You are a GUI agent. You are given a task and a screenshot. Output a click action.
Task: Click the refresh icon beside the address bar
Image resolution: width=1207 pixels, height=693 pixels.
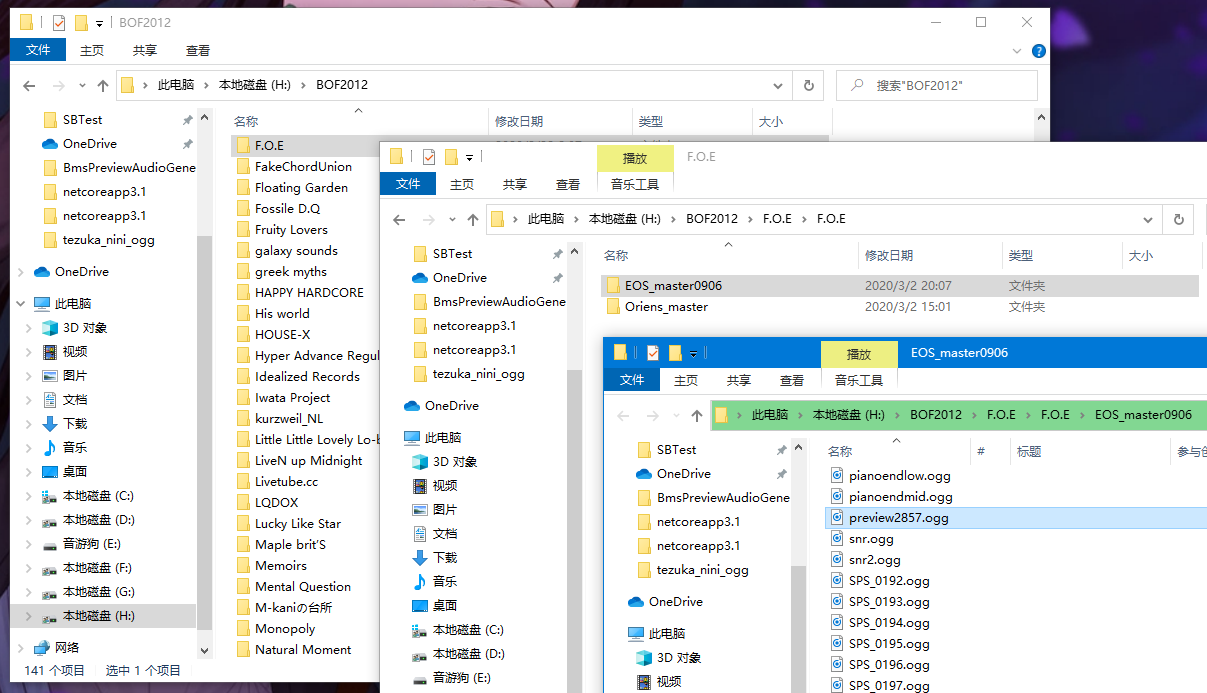point(808,86)
